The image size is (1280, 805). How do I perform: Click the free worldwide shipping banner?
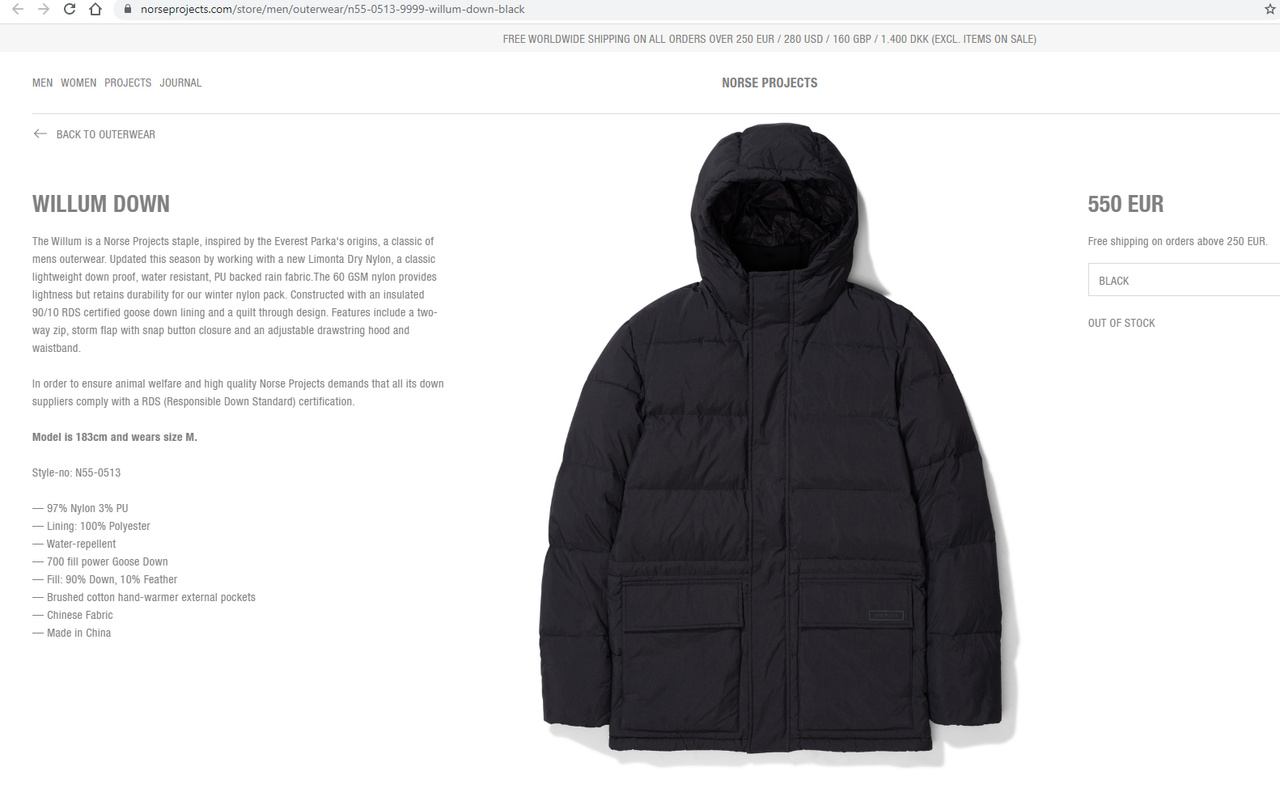pyautogui.click(x=769, y=39)
